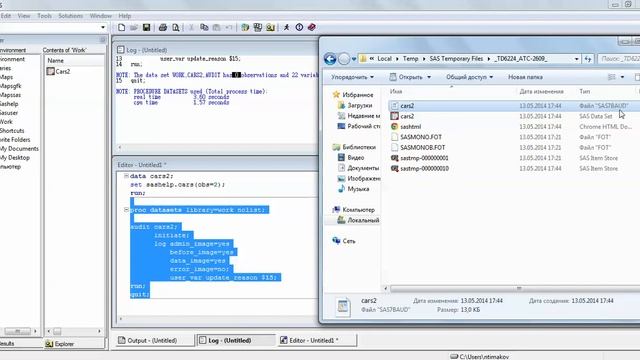The width and height of the screenshot is (640, 360).
Task: Click the New Library icon in toolbar
Action: click(x=245, y=27)
